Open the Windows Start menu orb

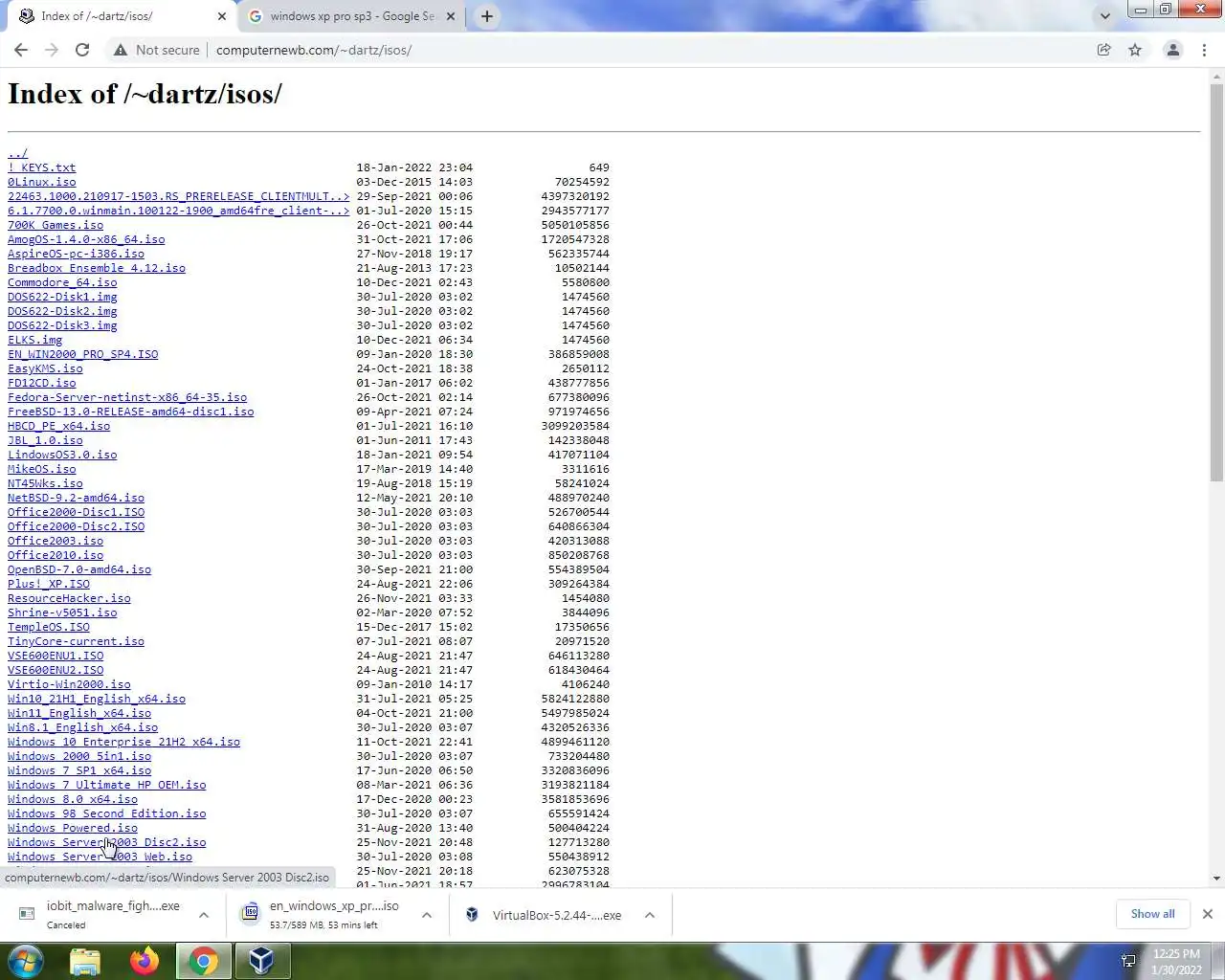click(25, 961)
